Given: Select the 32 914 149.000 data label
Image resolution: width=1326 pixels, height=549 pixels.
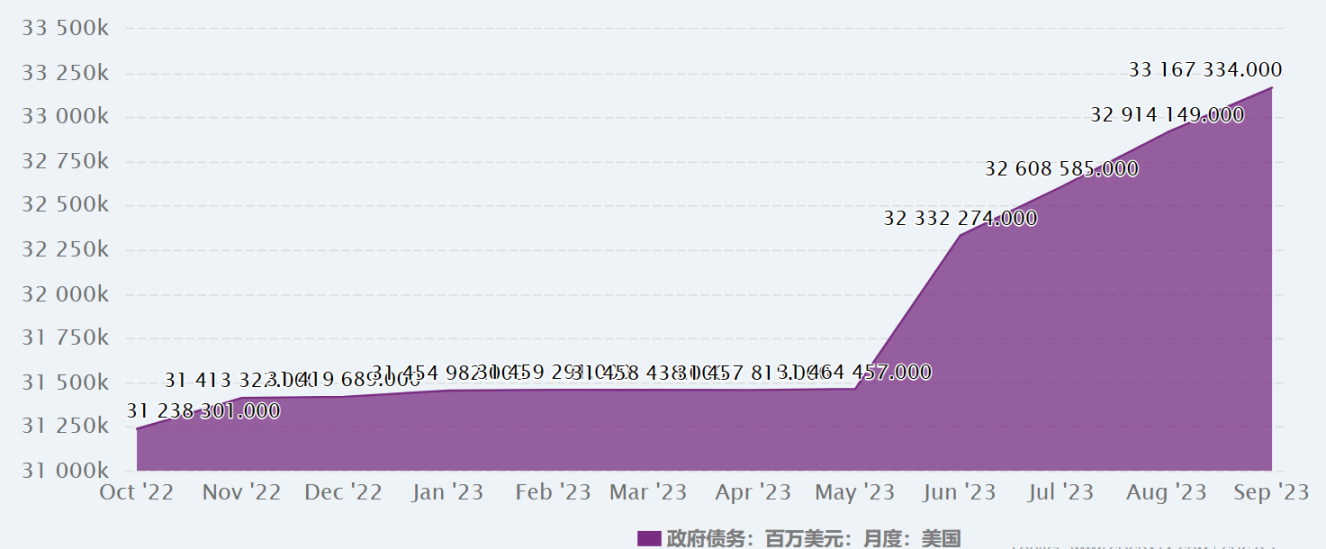Looking at the screenshot, I should coord(1167,115).
